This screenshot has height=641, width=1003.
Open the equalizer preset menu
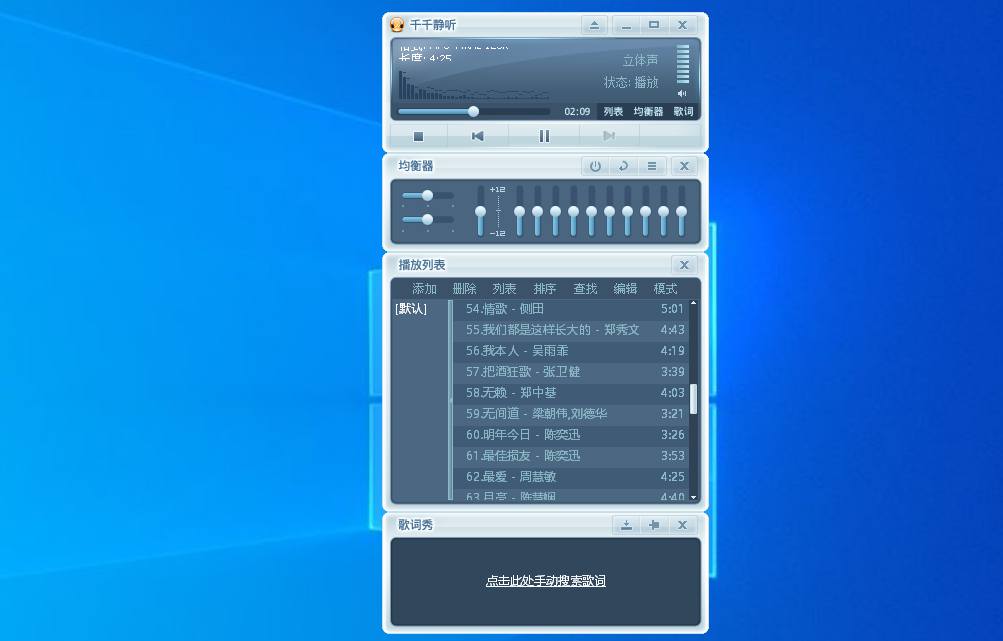(x=652, y=166)
